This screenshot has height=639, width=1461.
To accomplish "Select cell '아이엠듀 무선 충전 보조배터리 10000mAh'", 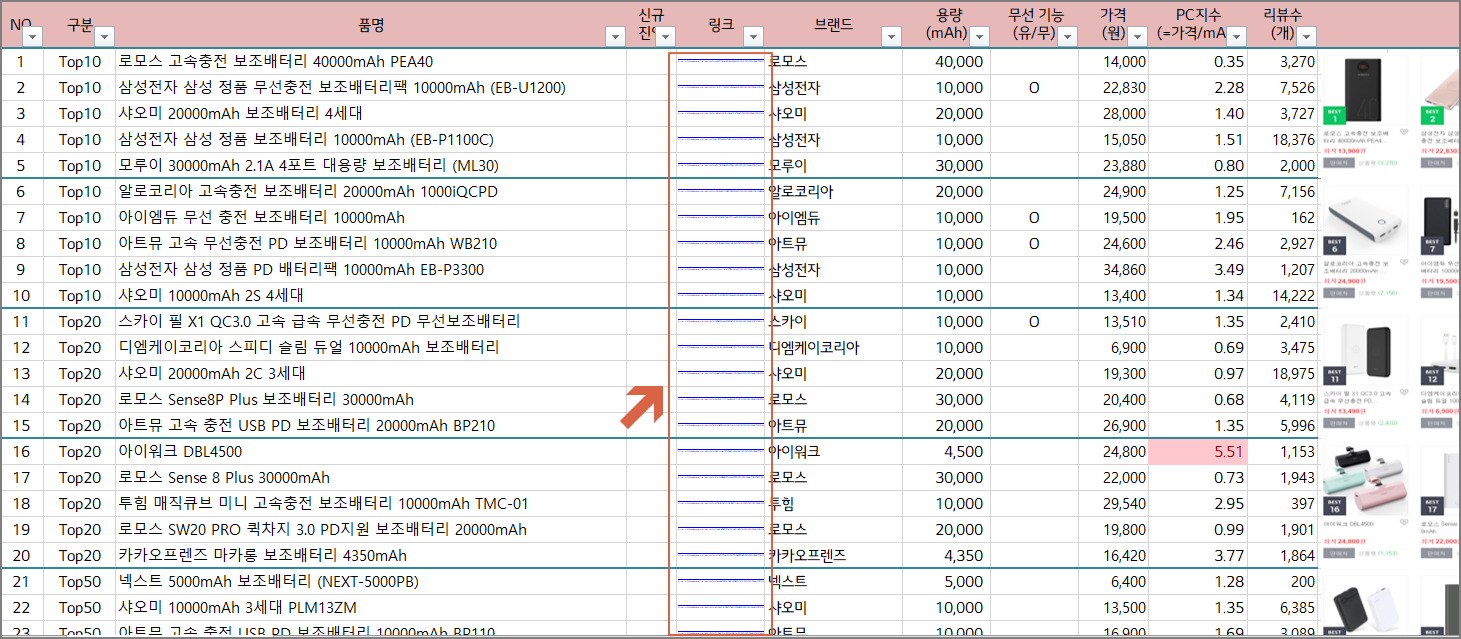I will pyautogui.click(x=371, y=217).
